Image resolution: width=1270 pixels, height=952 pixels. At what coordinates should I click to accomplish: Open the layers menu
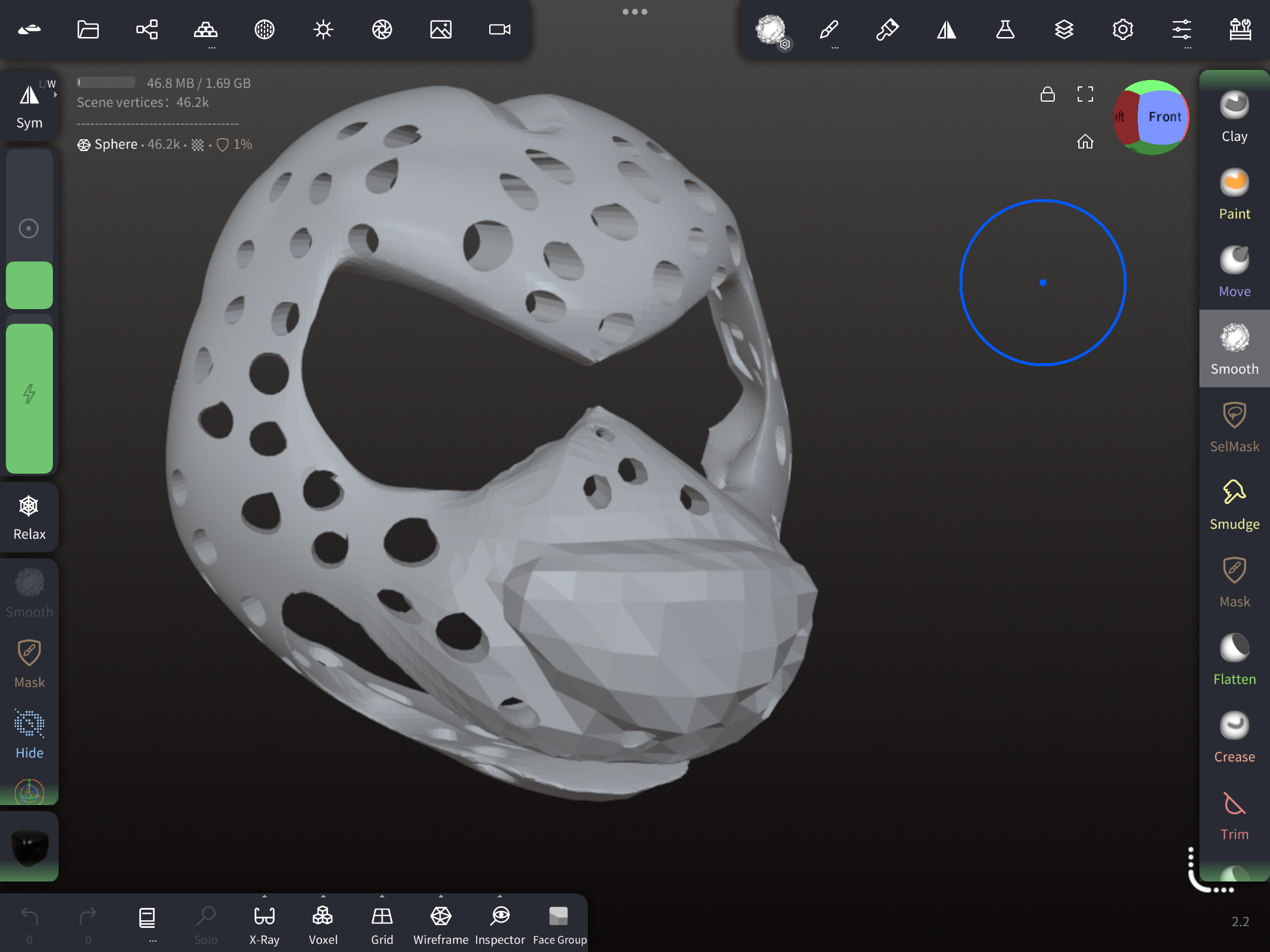(x=1064, y=29)
